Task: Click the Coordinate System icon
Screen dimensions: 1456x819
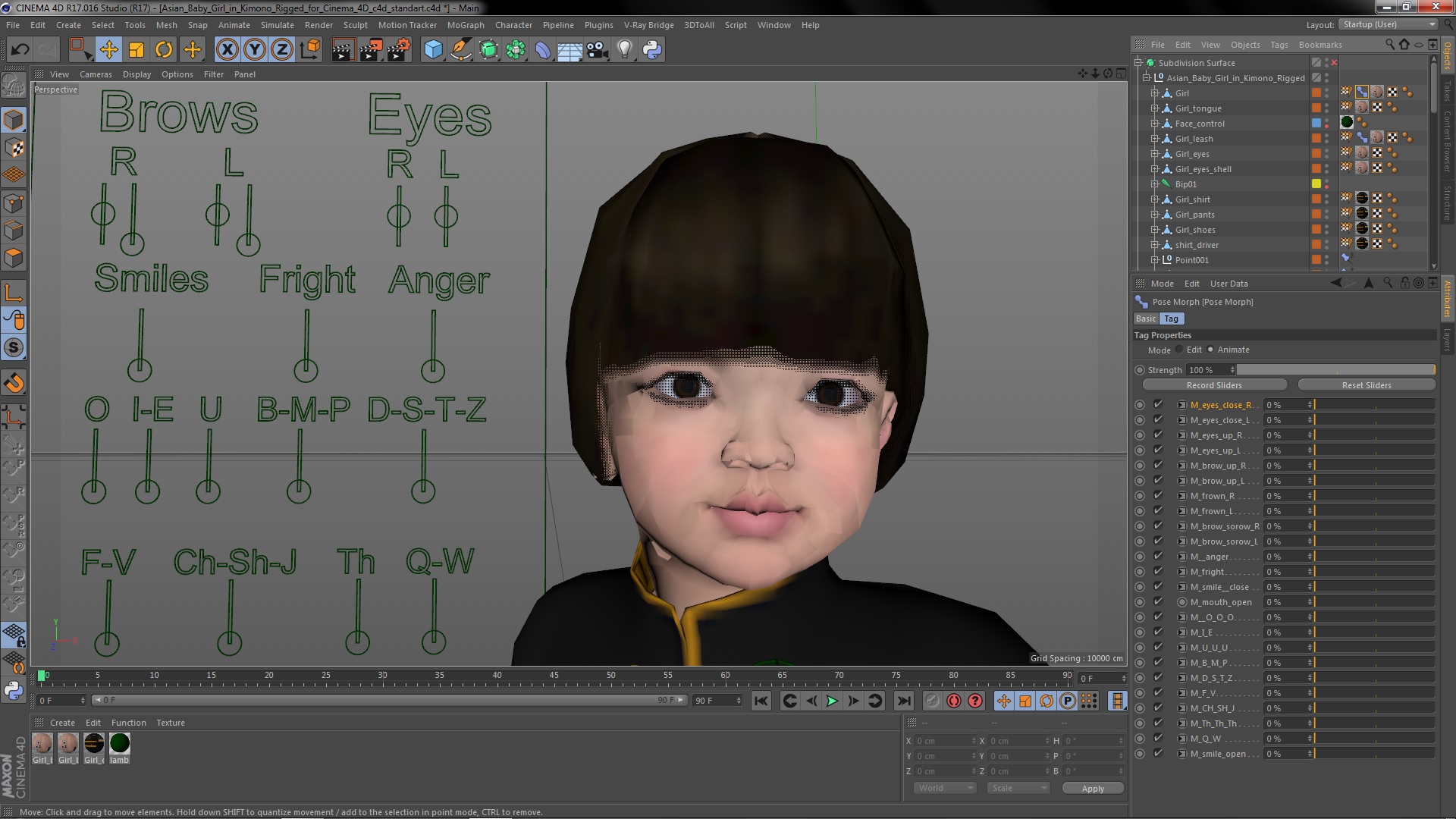Action: point(310,50)
